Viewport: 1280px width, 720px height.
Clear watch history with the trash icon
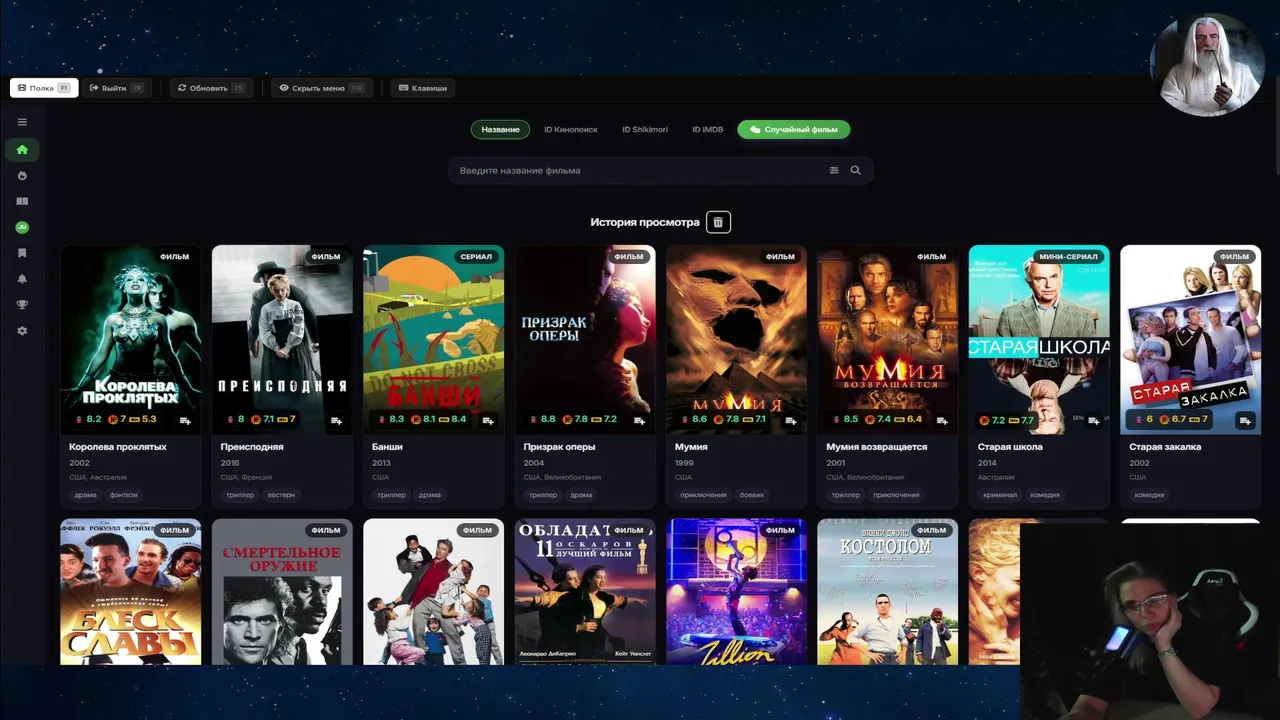pyautogui.click(x=718, y=222)
